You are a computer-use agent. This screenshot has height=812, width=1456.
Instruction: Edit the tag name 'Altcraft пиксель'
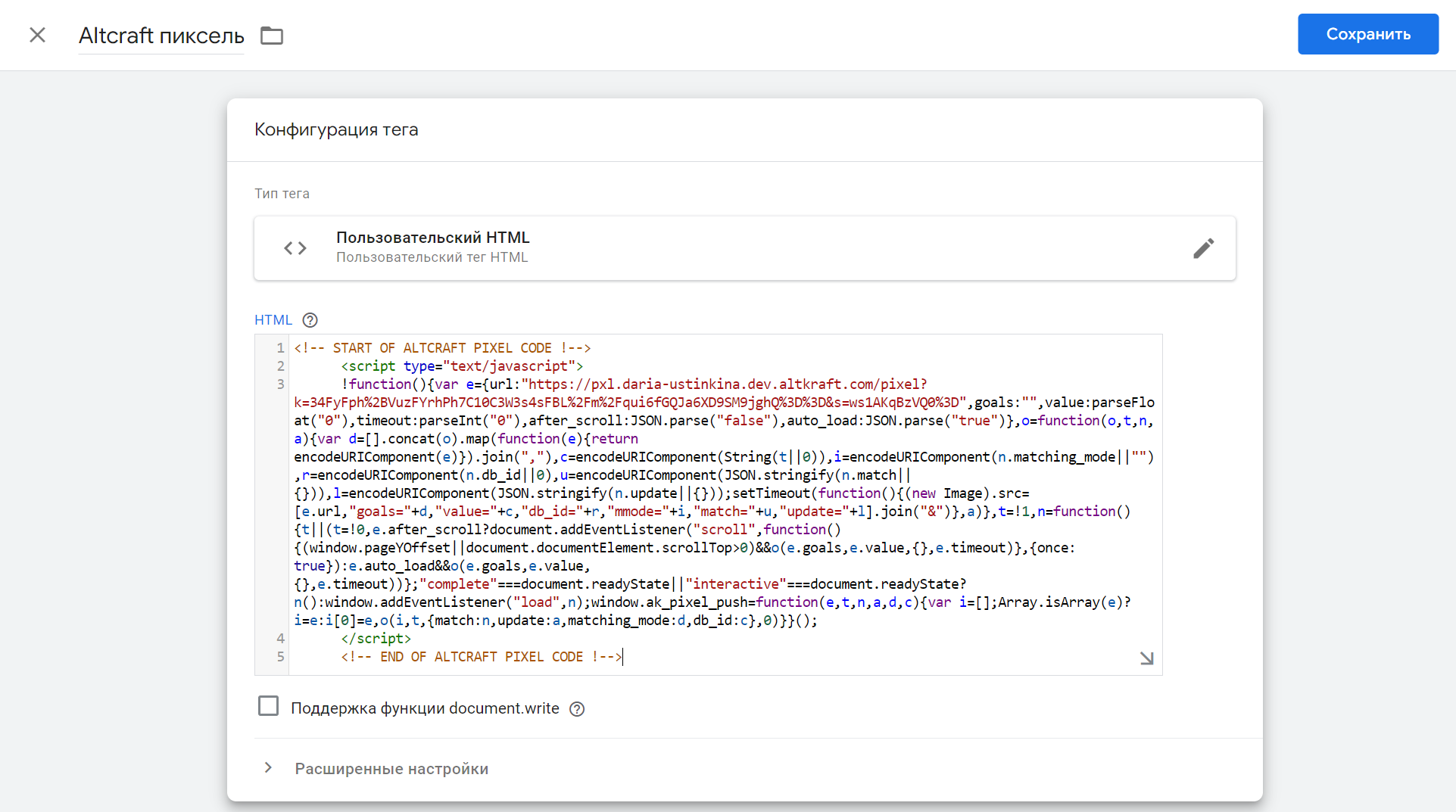coord(161,36)
